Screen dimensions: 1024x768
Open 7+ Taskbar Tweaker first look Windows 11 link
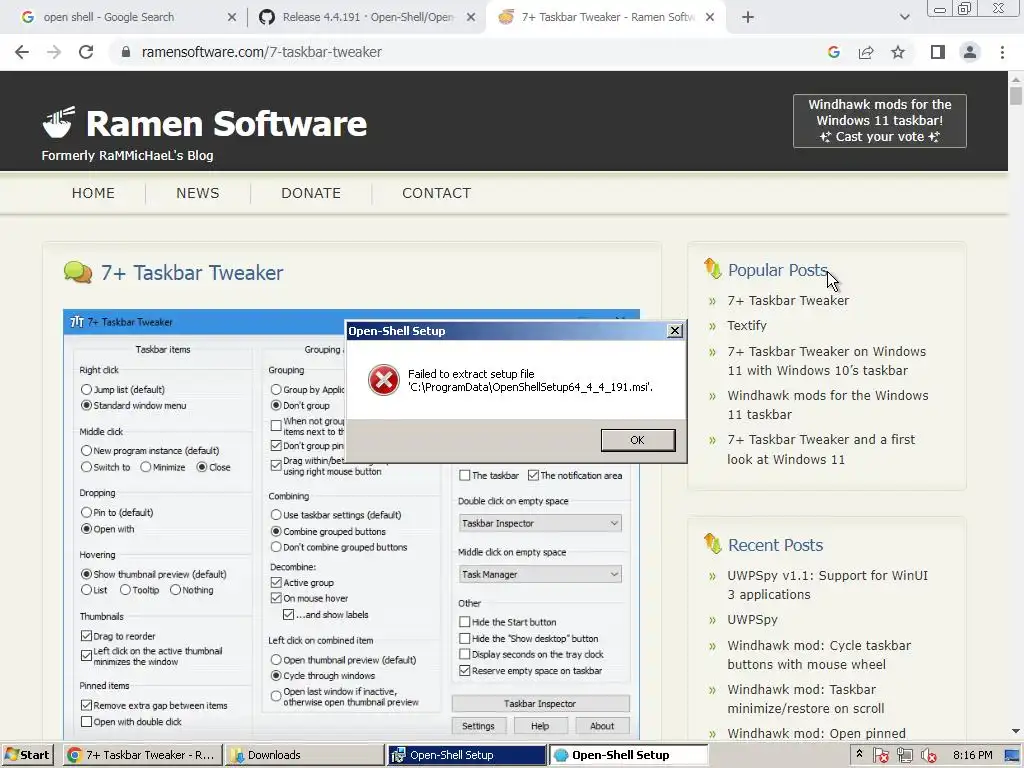tap(822, 449)
